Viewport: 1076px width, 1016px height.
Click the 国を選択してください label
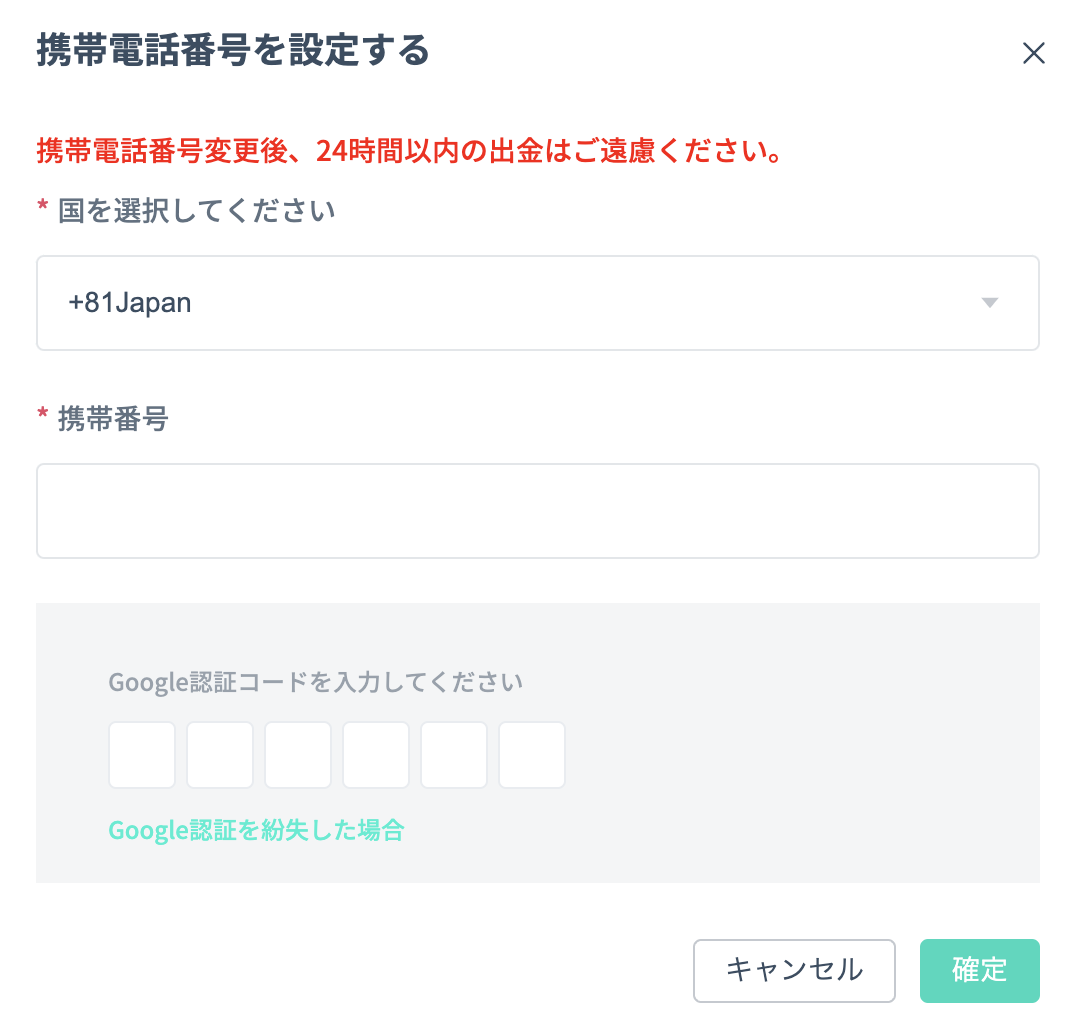196,211
